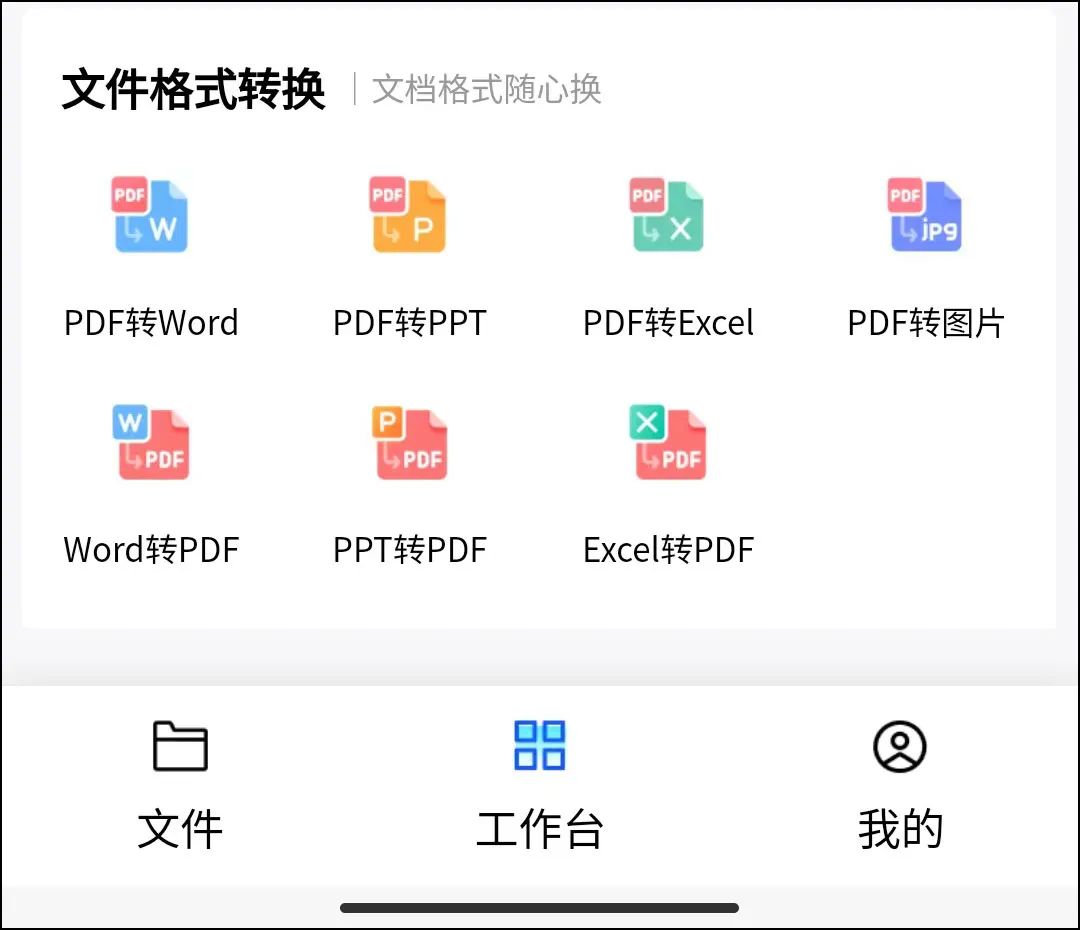Switch to the 文件 tab
This screenshot has height=930, width=1080.
[x=182, y=790]
